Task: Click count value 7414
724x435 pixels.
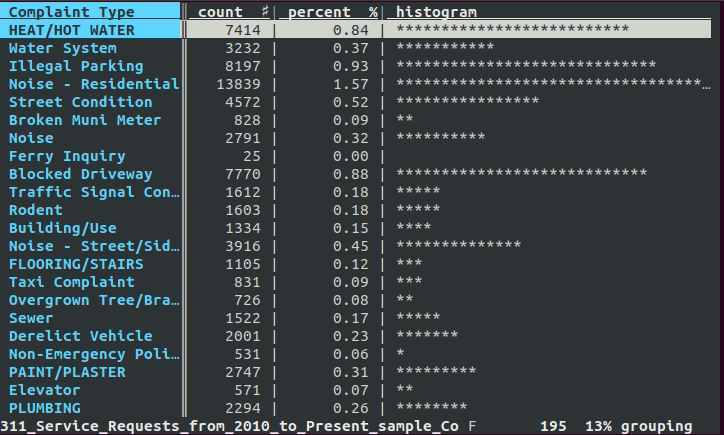Action: point(243,30)
